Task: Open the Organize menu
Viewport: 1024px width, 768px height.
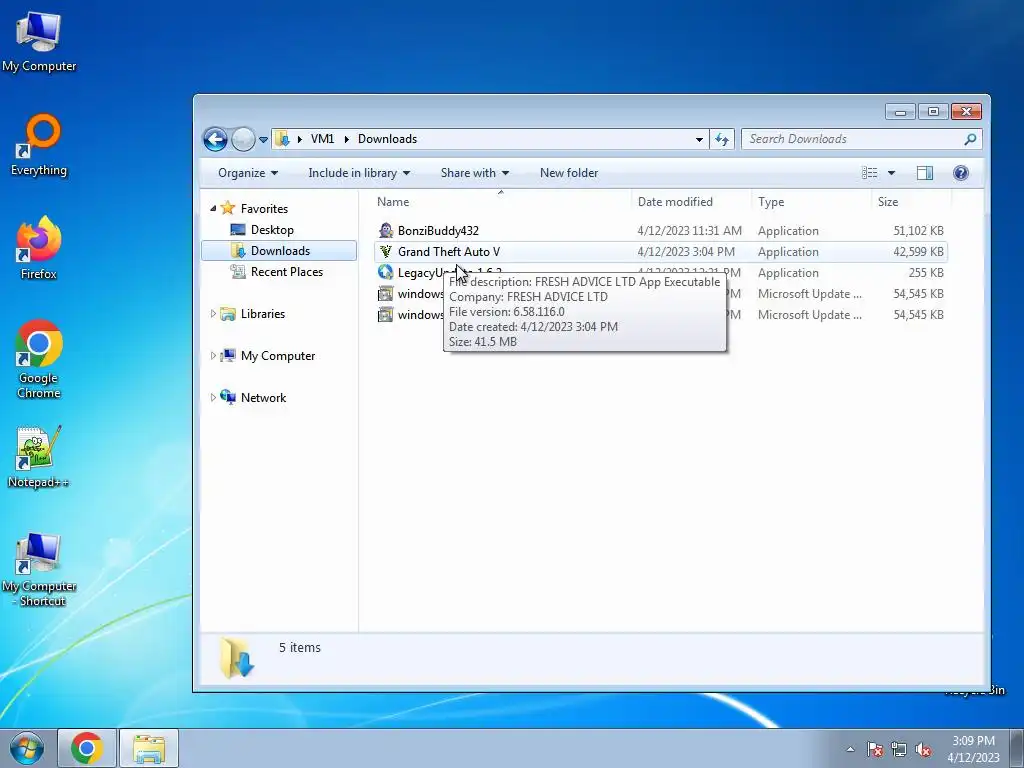Action: [248, 173]
